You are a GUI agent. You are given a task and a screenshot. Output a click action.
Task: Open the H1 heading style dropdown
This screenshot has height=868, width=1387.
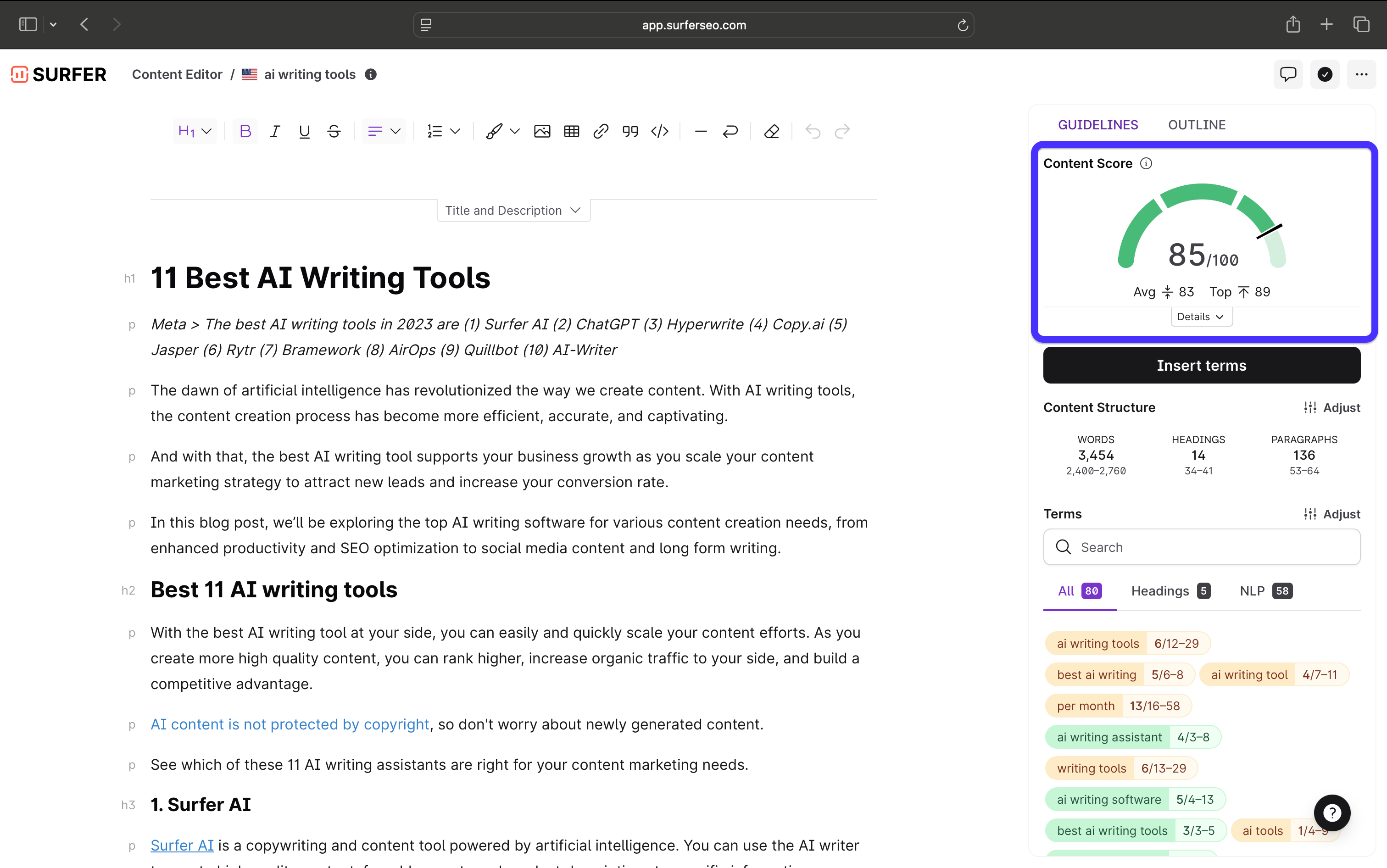[x=195, y=132]
